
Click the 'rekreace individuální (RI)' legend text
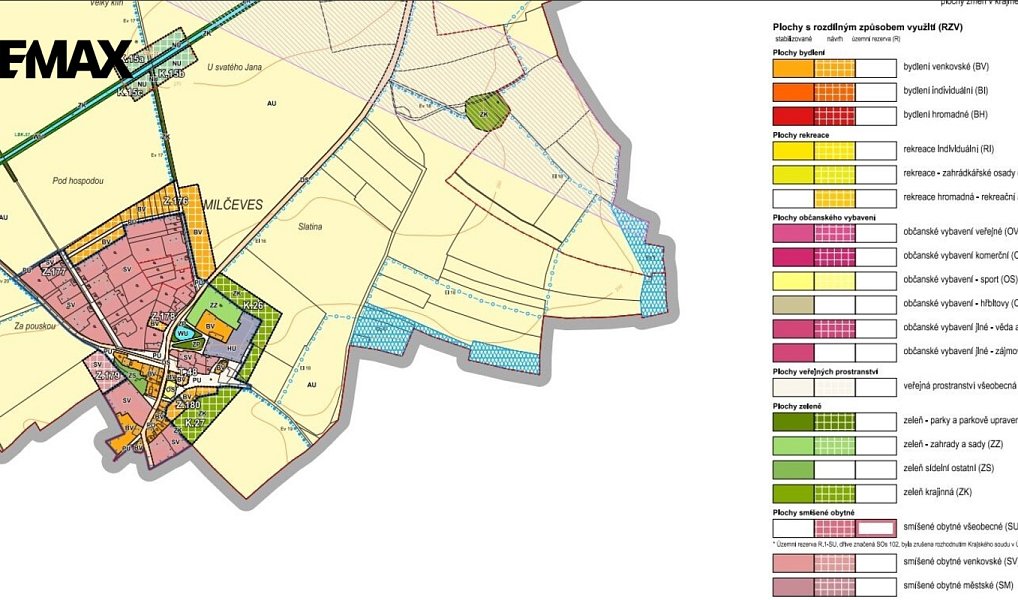point(949,149)
